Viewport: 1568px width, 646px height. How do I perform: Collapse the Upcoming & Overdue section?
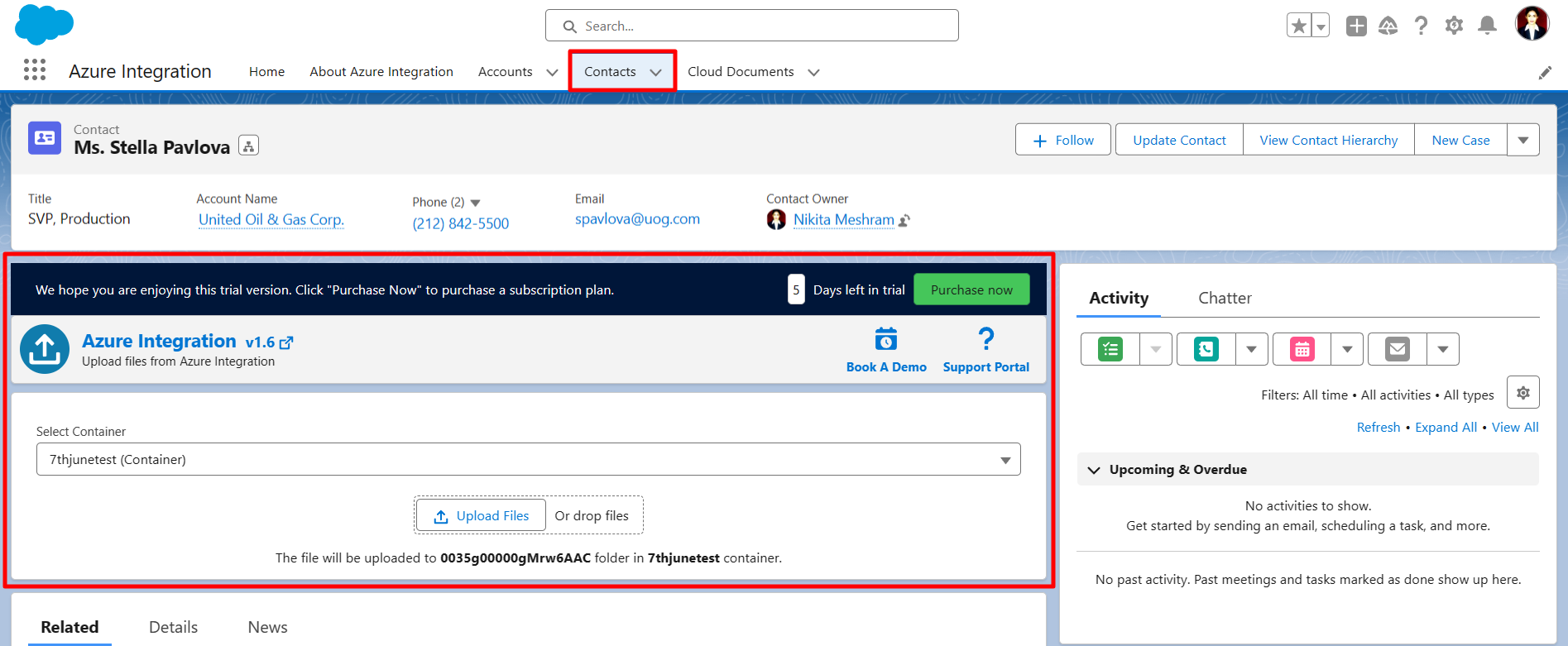tap(1094, 470)
